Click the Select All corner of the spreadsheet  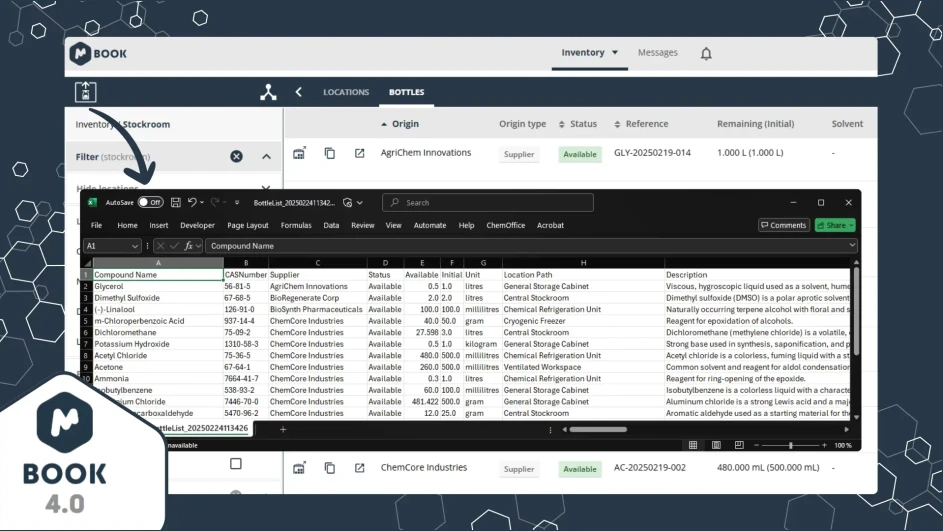click(87, 263)
